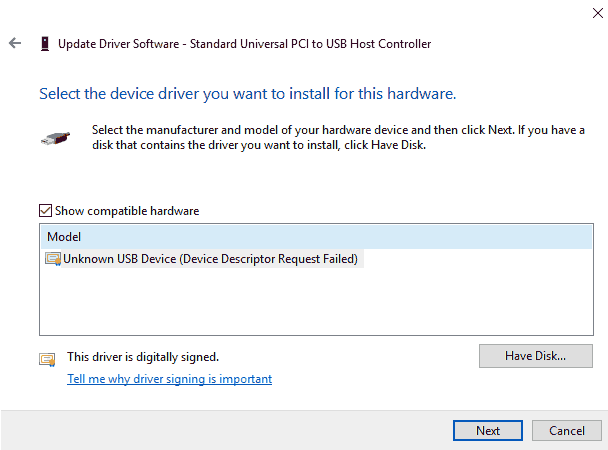Click the This driver is digitally signed text
Viewport: 608px width, 450px height.
pyautogui.click(x=143, y=357)
